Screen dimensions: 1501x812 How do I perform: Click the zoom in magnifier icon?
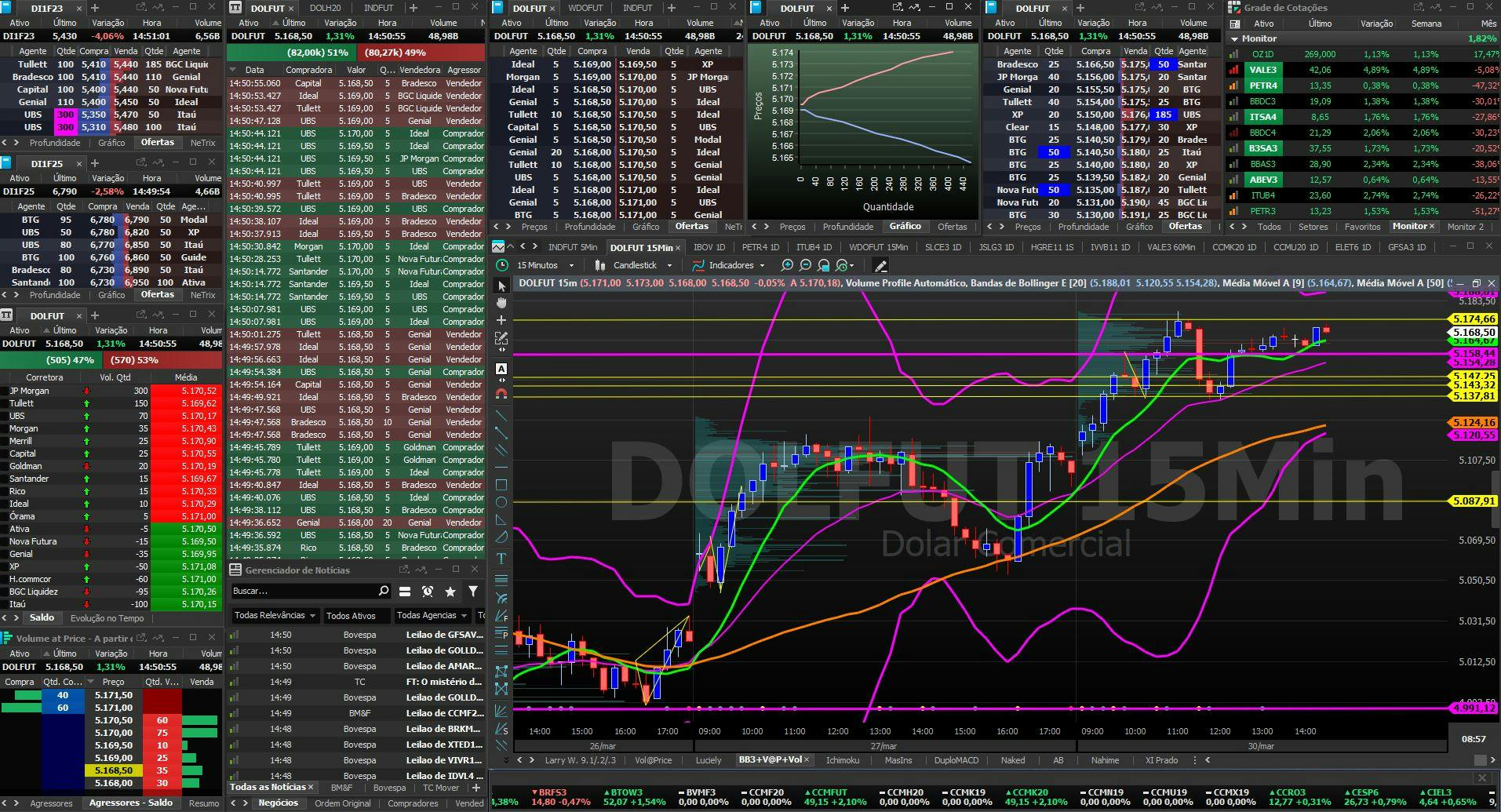(x=787, y=265)
